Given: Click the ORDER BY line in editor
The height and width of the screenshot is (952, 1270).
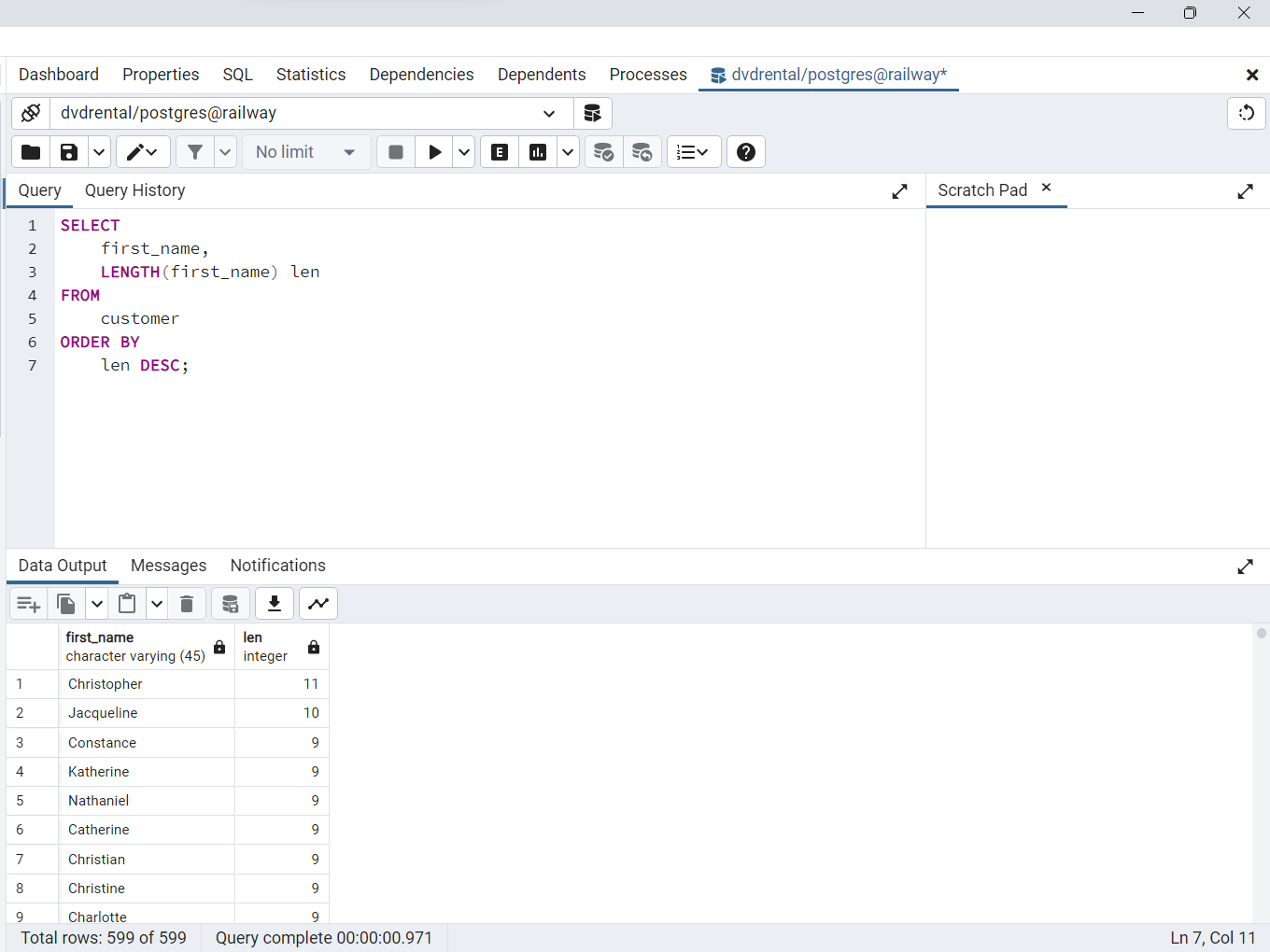Looking at the screenshot, I should [x=100, y=343].
